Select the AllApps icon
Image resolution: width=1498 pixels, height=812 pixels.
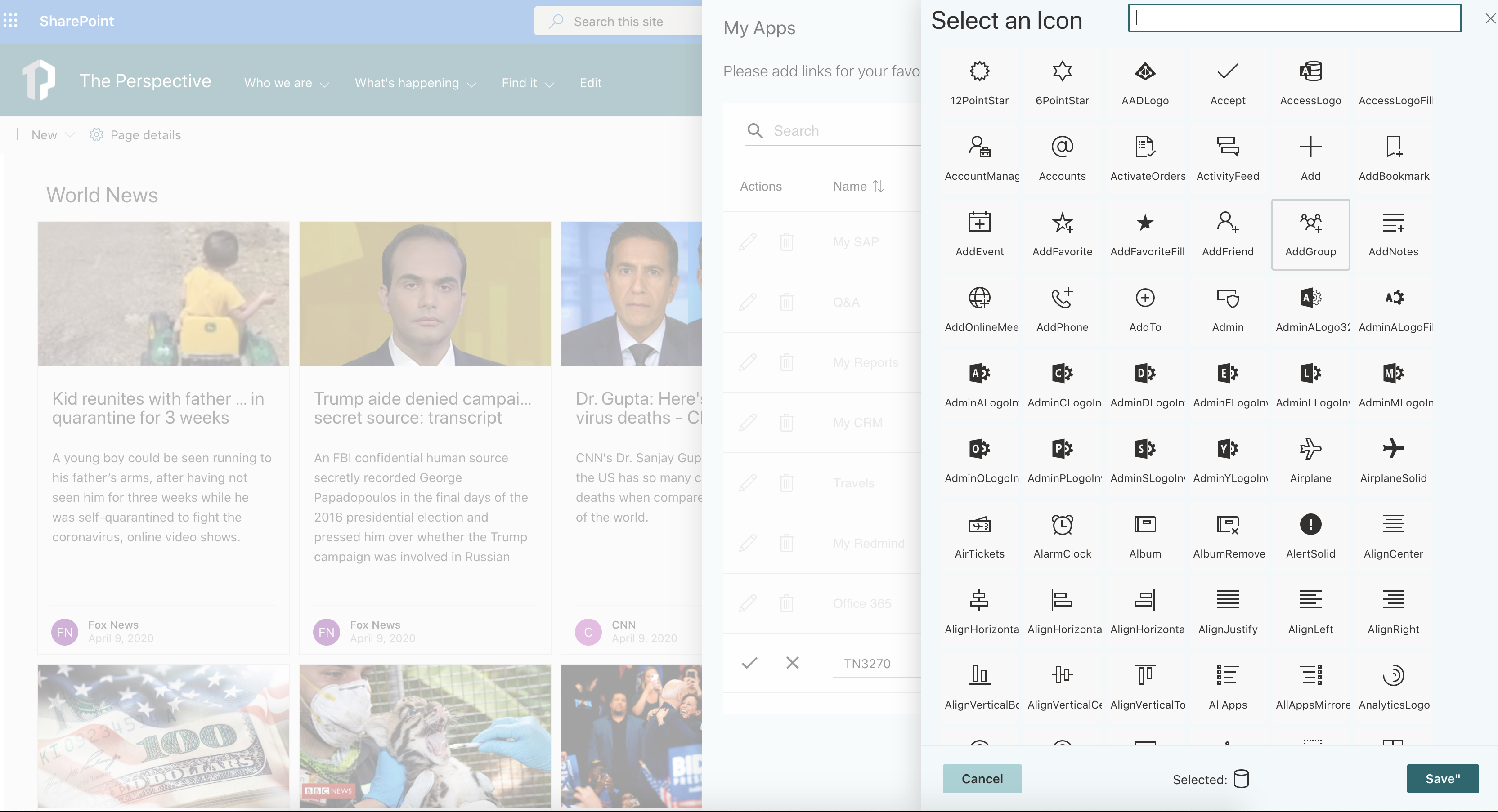pos(1228,687)
